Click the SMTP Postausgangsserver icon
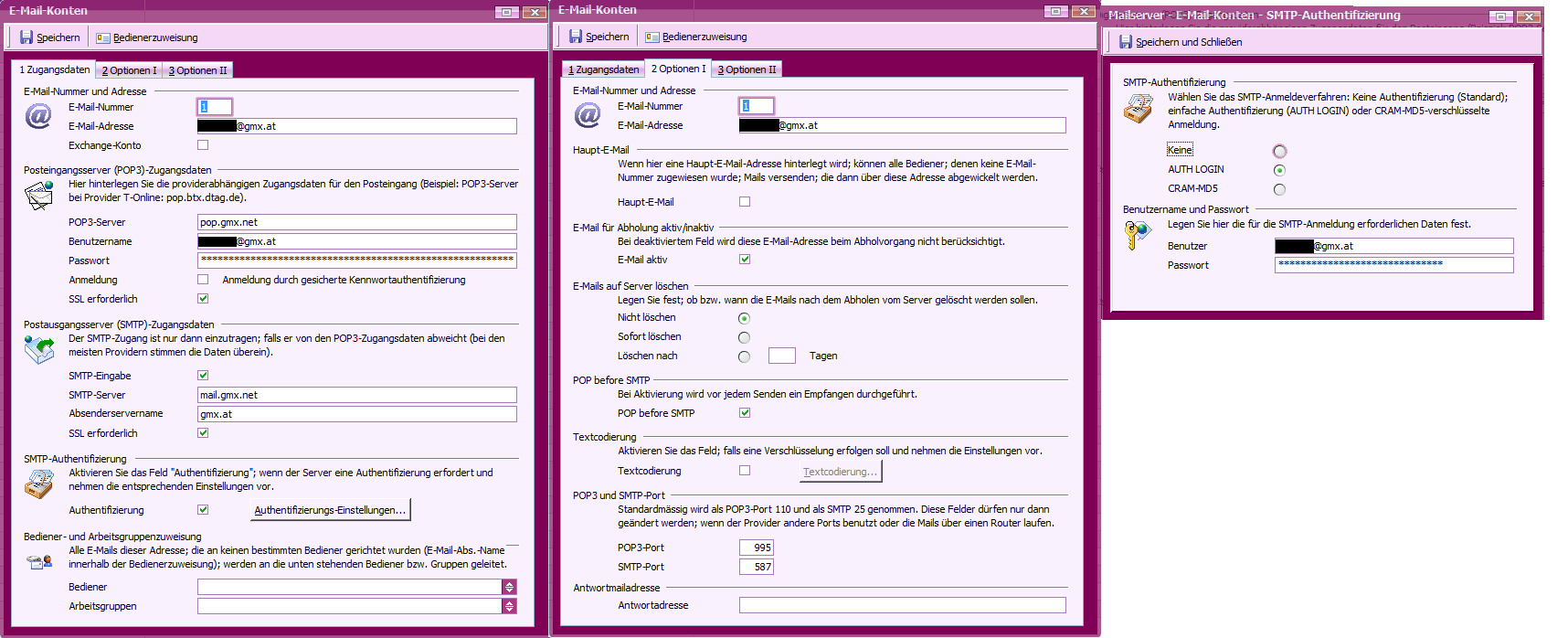 click(39, 349)
